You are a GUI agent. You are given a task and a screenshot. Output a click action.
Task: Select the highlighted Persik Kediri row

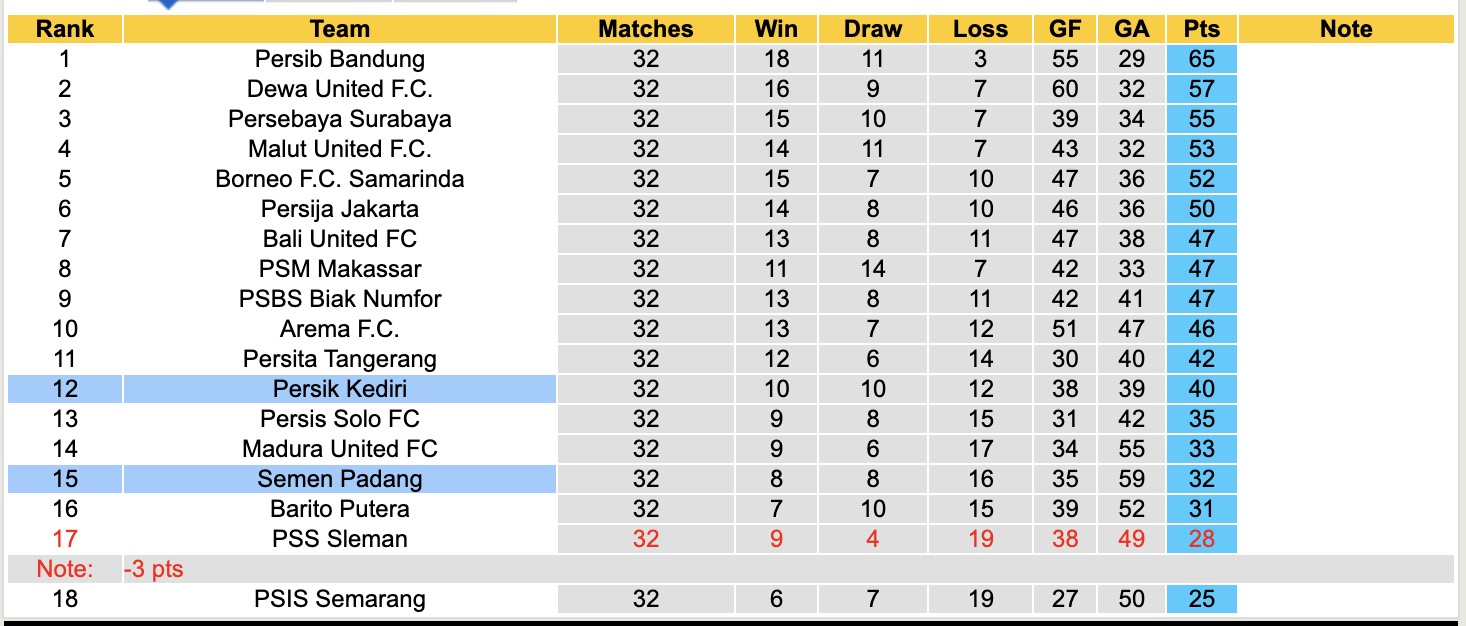tap(339, 389)
